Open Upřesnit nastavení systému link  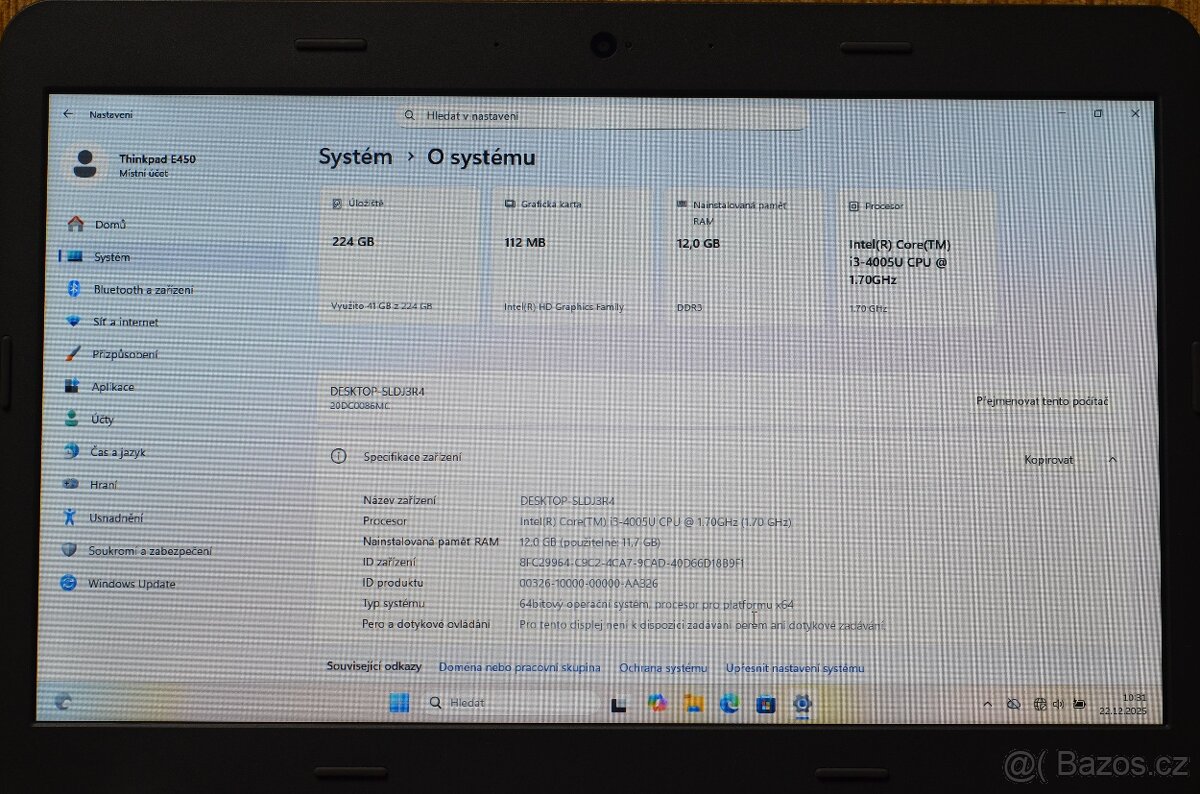pyautogui.click(x=794, y=667)
